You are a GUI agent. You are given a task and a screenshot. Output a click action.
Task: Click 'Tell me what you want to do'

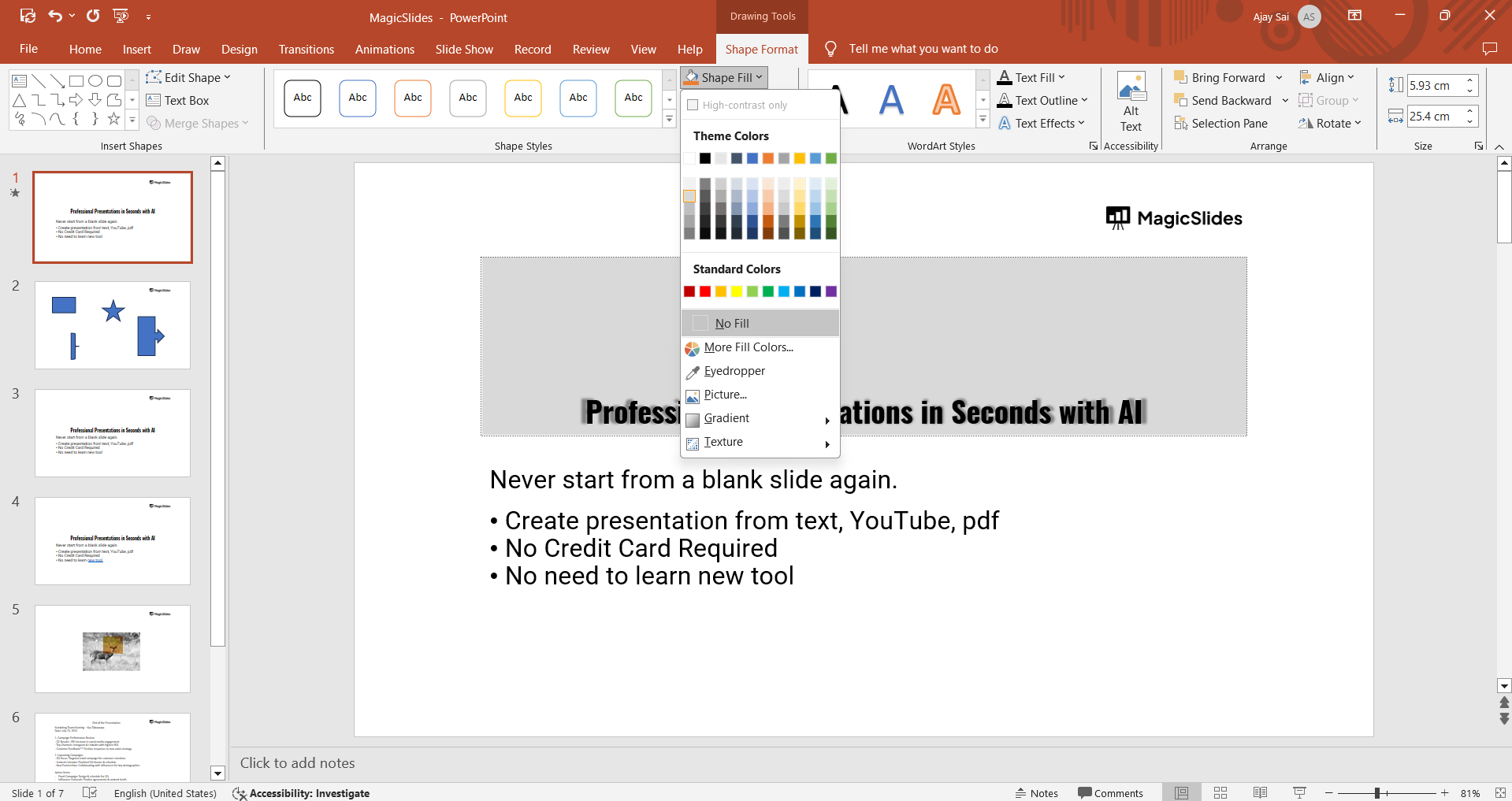coord(923,49)
